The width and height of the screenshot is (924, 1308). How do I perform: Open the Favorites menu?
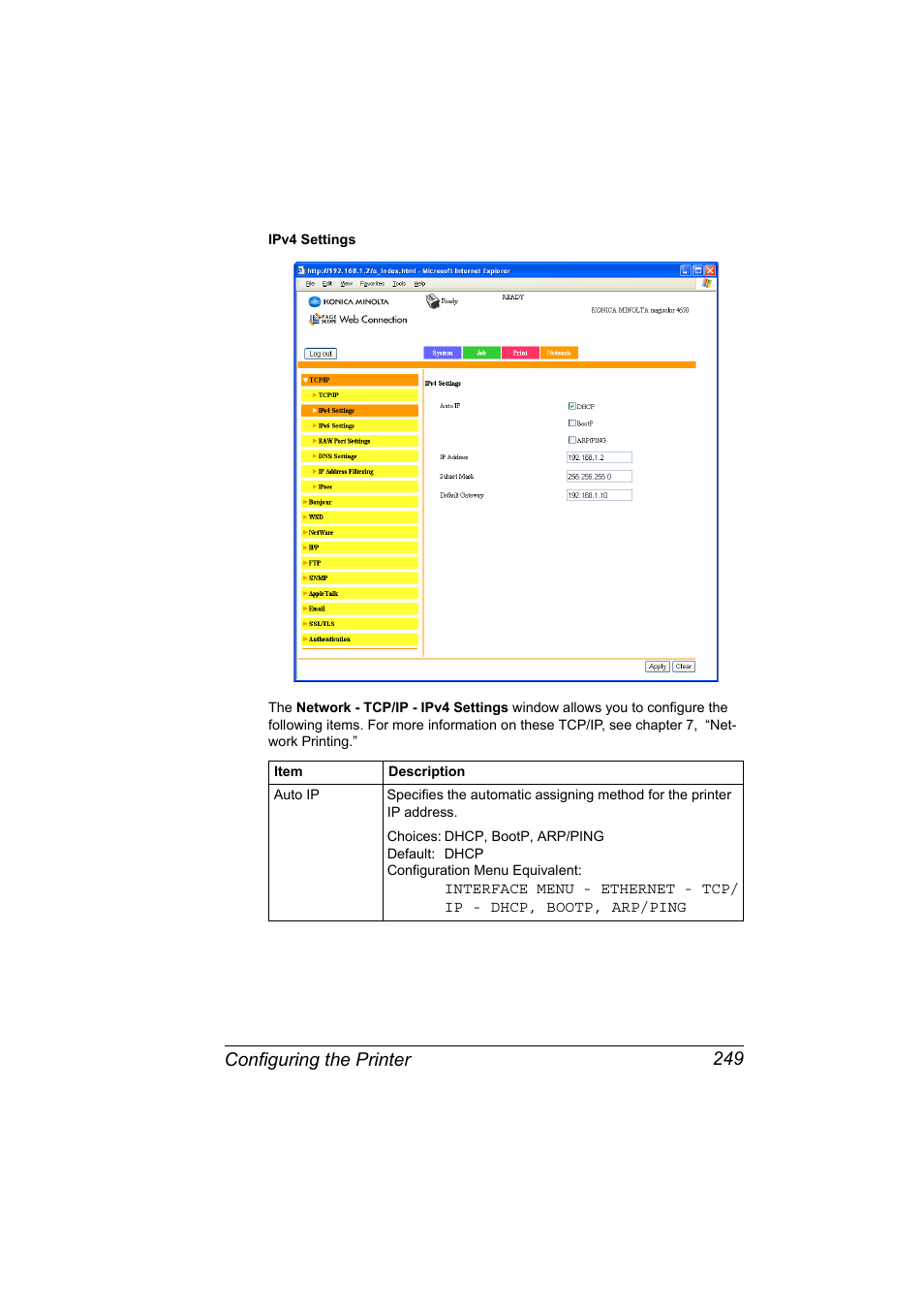(x=372, y=284)
